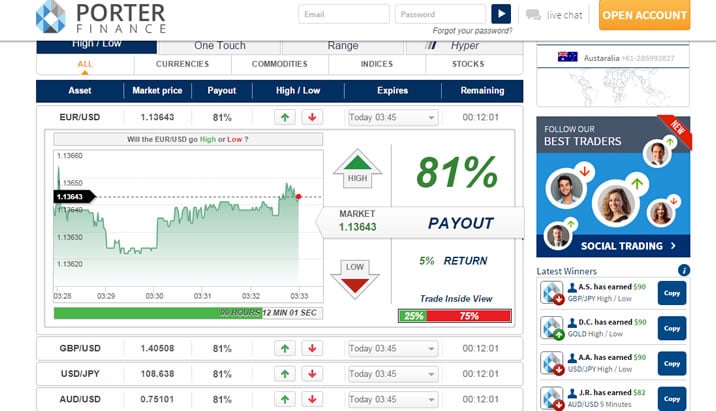Sort by Asset column header

pyautogui.click(x=80, y=91)
